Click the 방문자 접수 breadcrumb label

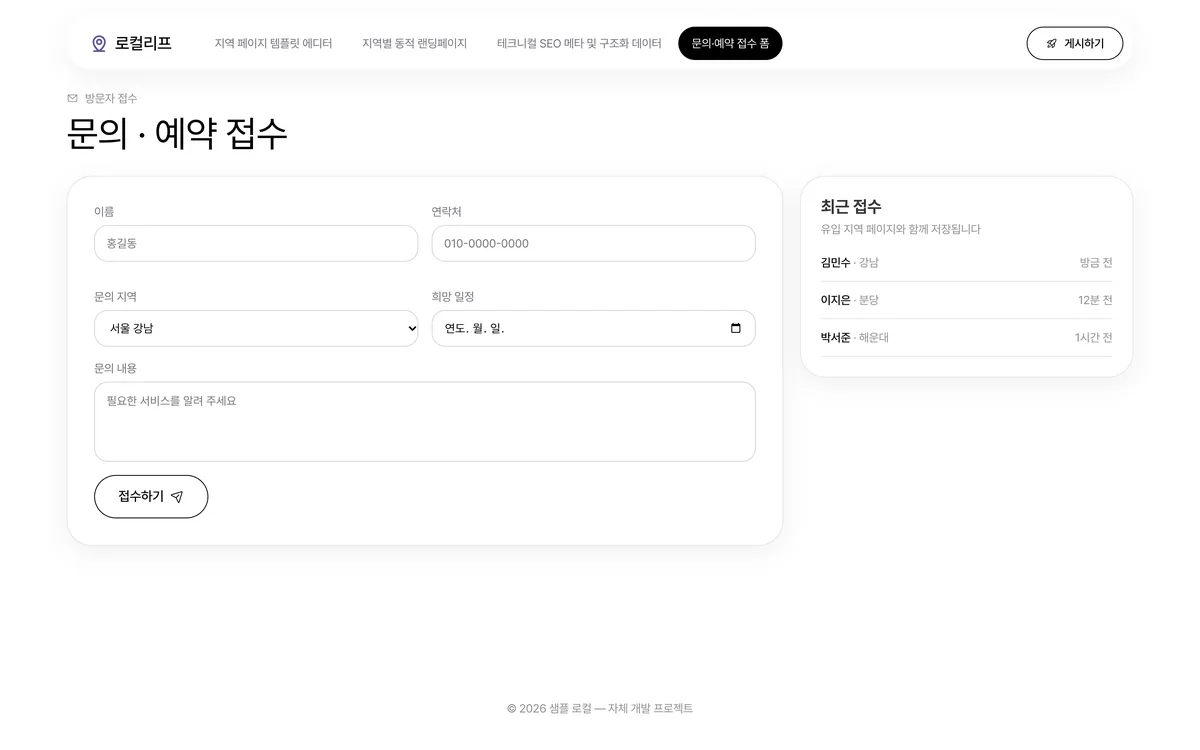pyautogui.click(x=111, y=98)
